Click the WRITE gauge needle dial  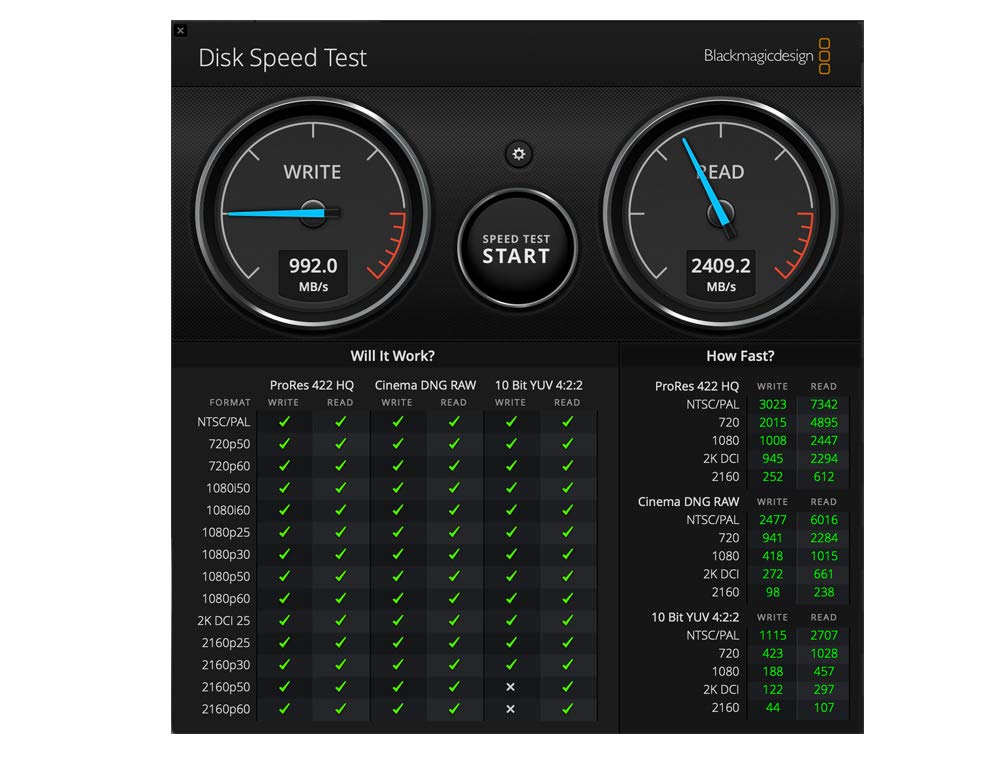(313, 214)
